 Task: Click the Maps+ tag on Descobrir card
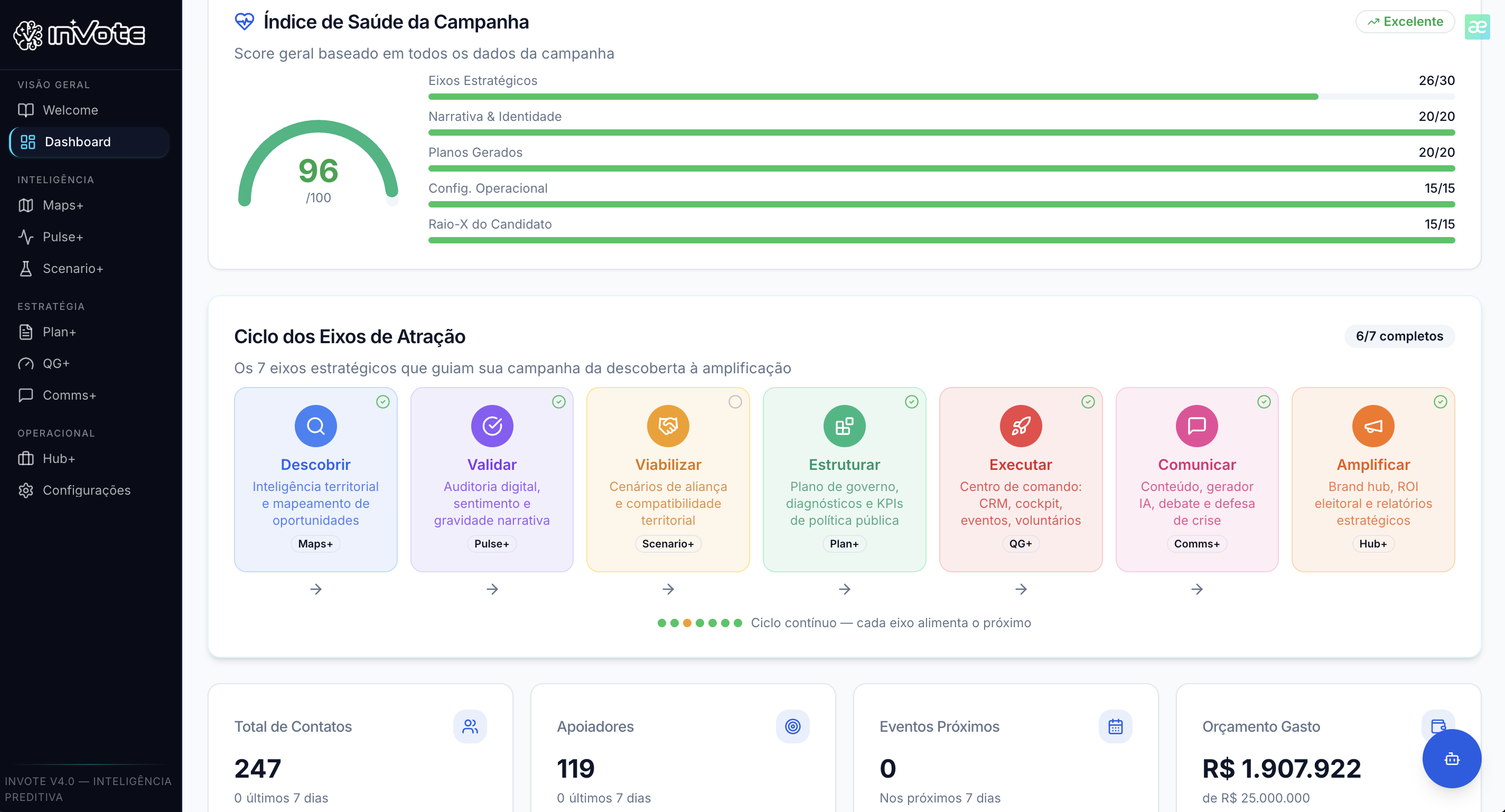(x=315, y=543)
